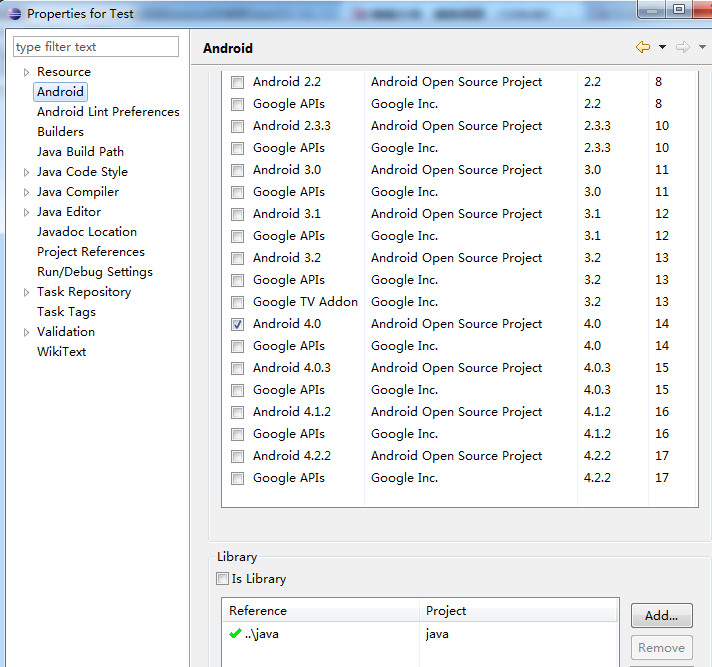Image resolution: width=712 pixels, height=667 pixels.
Task: Uncheck the Android 4.0 target checkbox
Action: coord(237,324)
